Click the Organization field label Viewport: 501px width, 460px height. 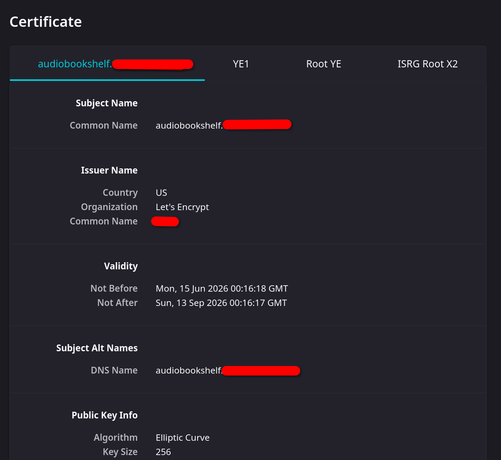click(x=109, y=207)
